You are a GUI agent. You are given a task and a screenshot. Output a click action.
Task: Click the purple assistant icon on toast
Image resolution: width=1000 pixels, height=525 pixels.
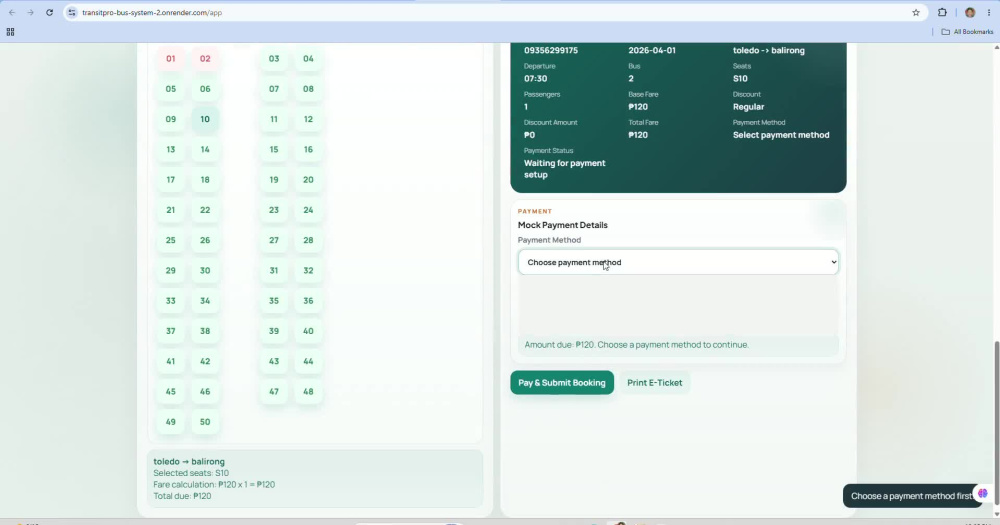983,494
